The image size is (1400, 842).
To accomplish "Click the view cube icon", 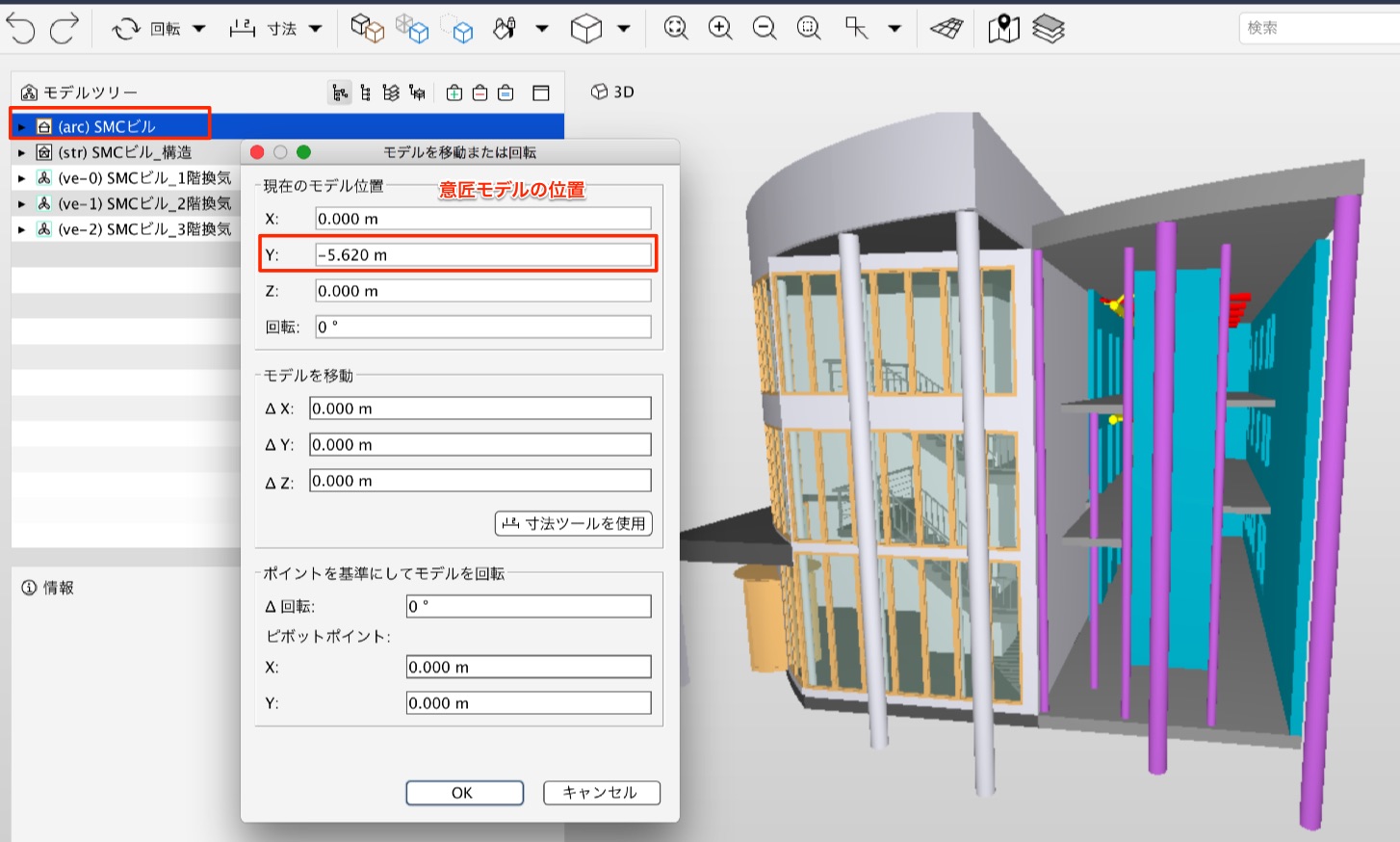I will [x=585, y=29].
